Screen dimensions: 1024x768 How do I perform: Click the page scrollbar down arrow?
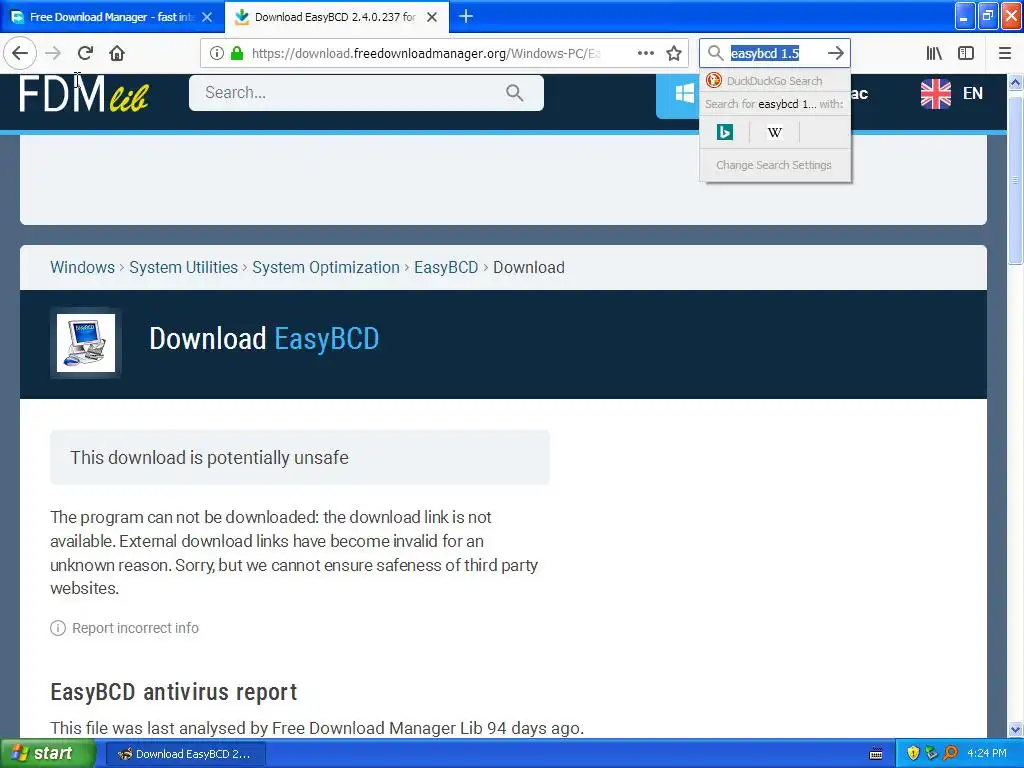1015,729
